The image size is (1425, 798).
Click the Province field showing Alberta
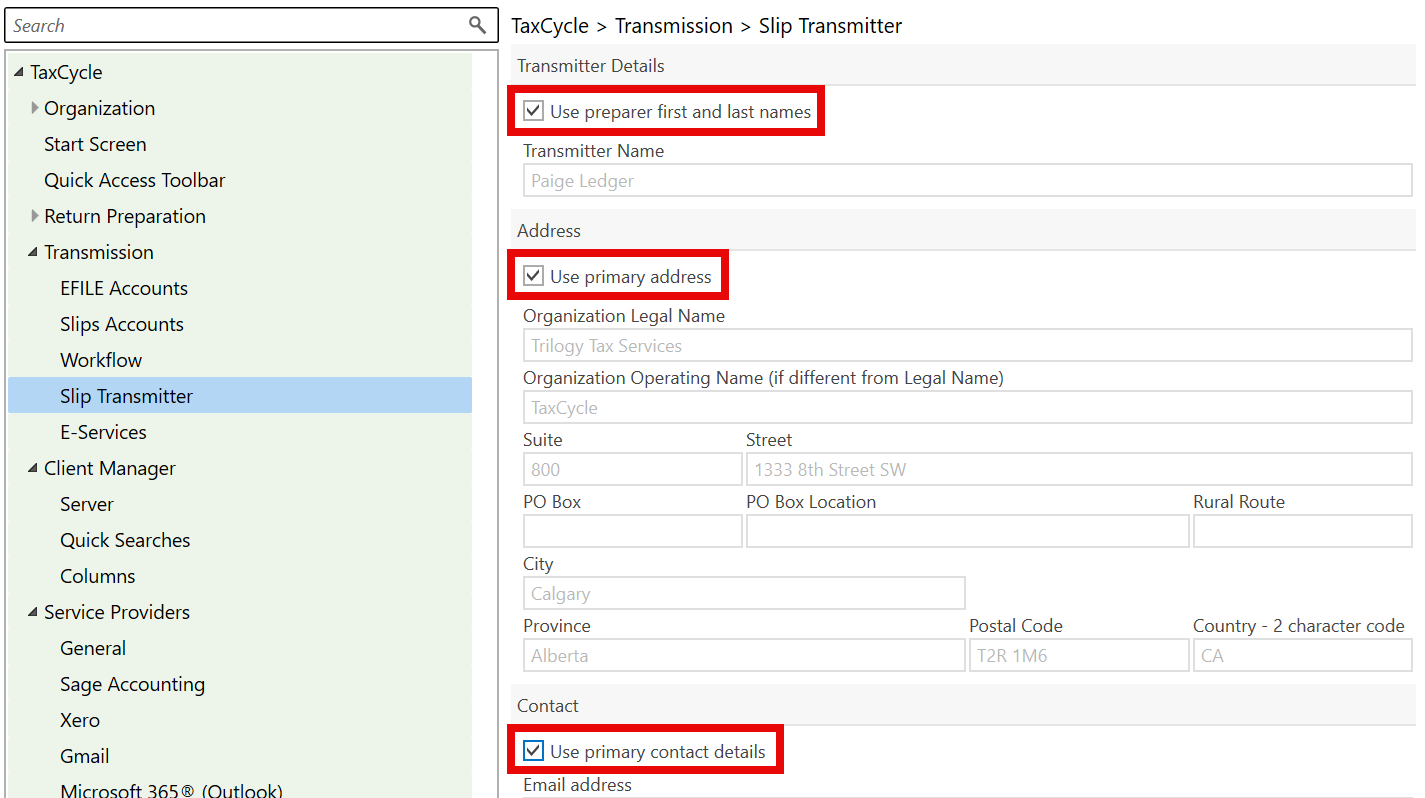[x=744, y=656]
